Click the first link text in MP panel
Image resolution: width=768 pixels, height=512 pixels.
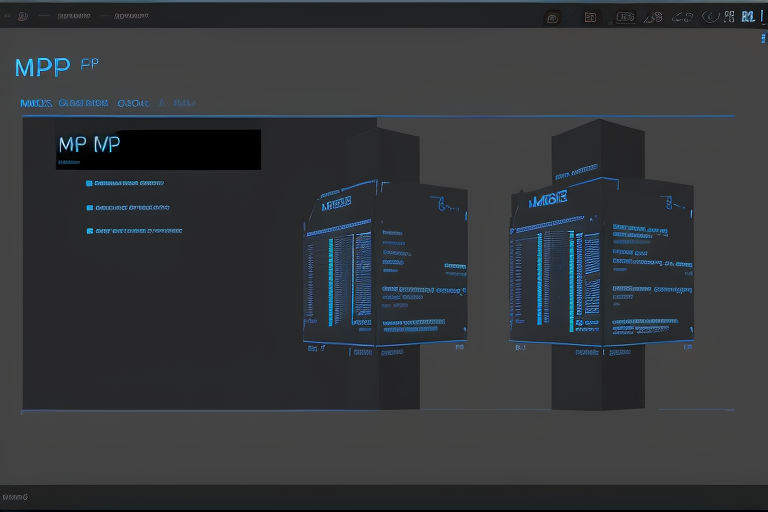coord(130,184)
